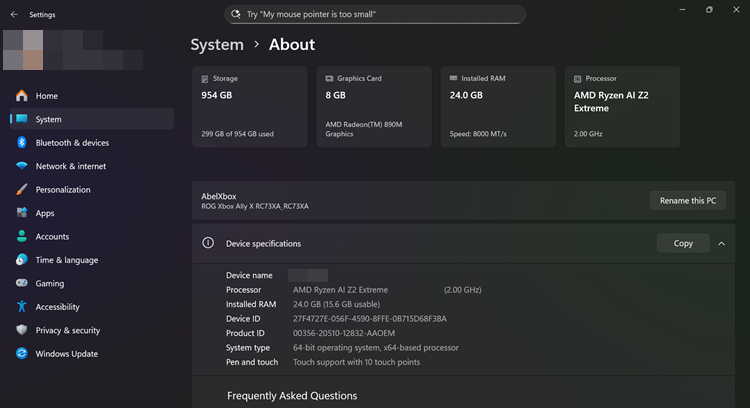The width and height of the screenshot is (750, 408).
Task: Click the Device specifications info icon
Action: click(208, 243)
